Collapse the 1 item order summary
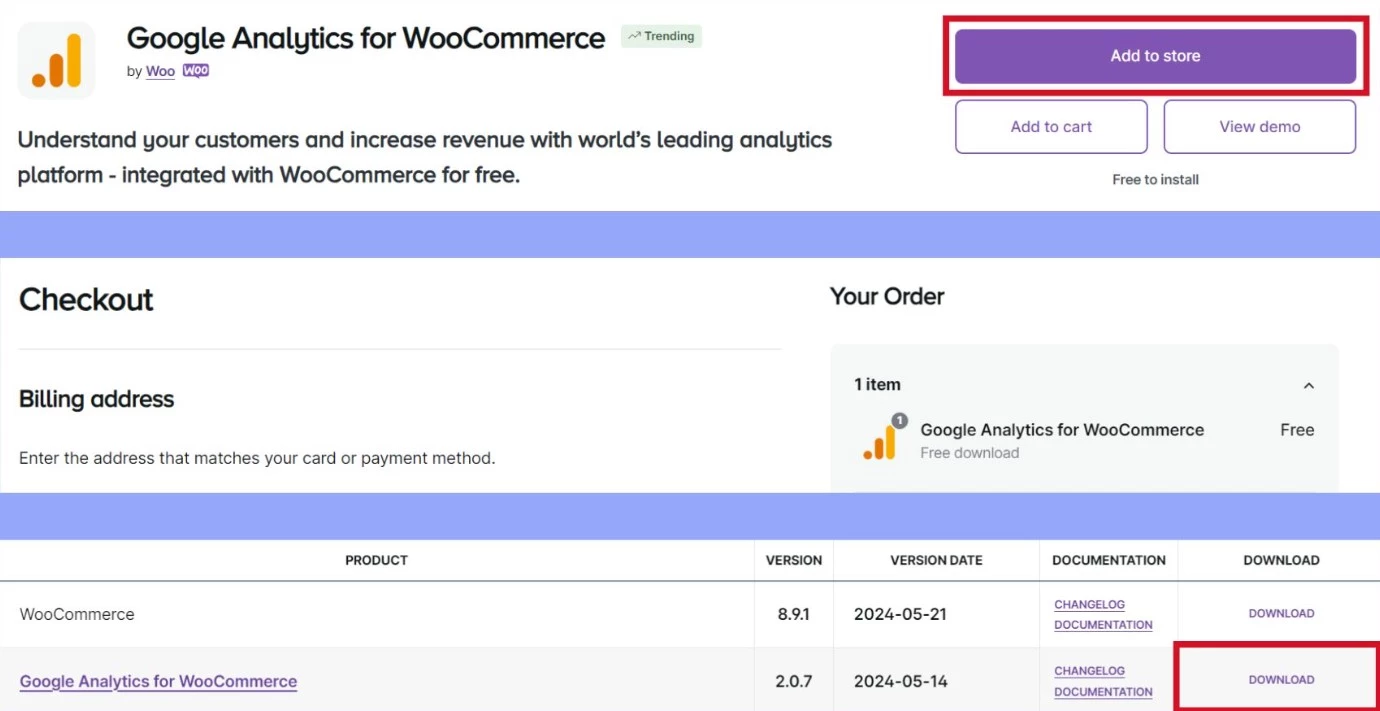This screenshot has width=1380, height=711. pyautogui.click(x=1308, y=385)
